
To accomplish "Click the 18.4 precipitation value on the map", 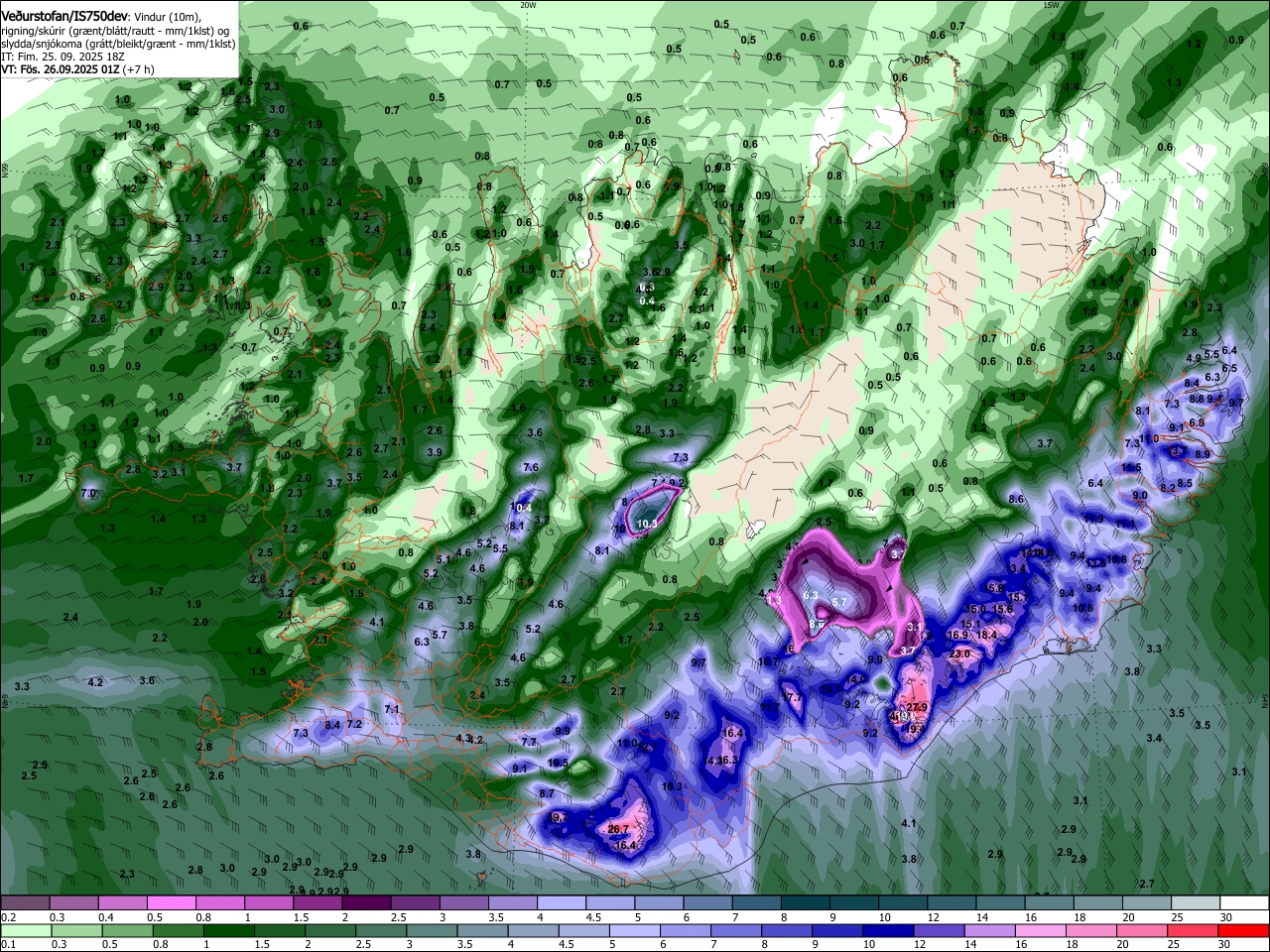I will (986, 635).
